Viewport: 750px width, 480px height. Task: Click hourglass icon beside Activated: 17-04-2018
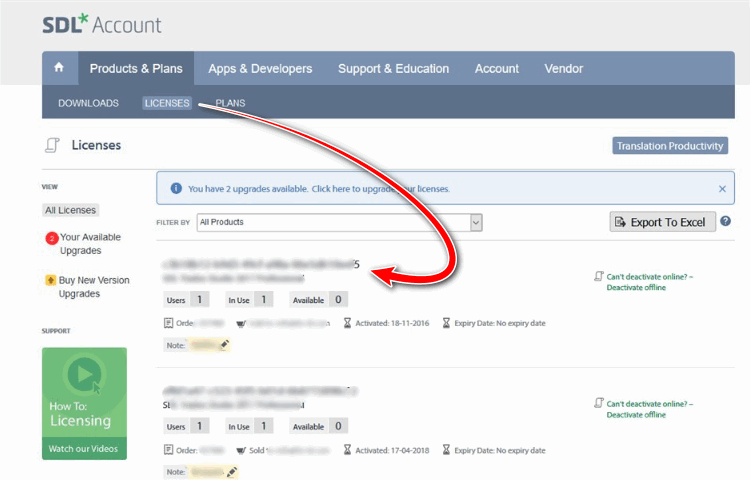tap(347, 450)
